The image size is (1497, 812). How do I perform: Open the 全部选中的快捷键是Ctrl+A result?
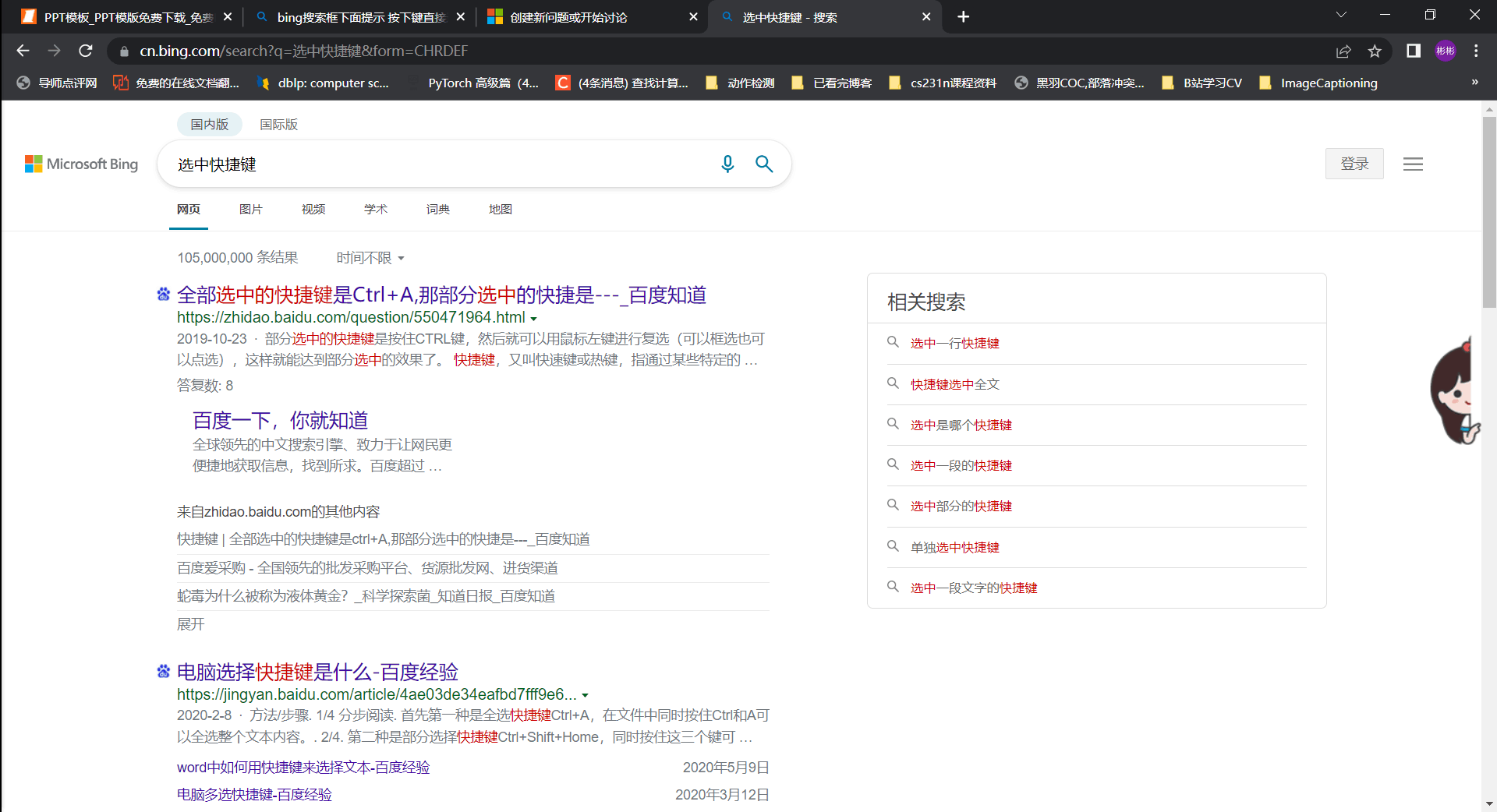pyautogui.click(x=441, y=295)
